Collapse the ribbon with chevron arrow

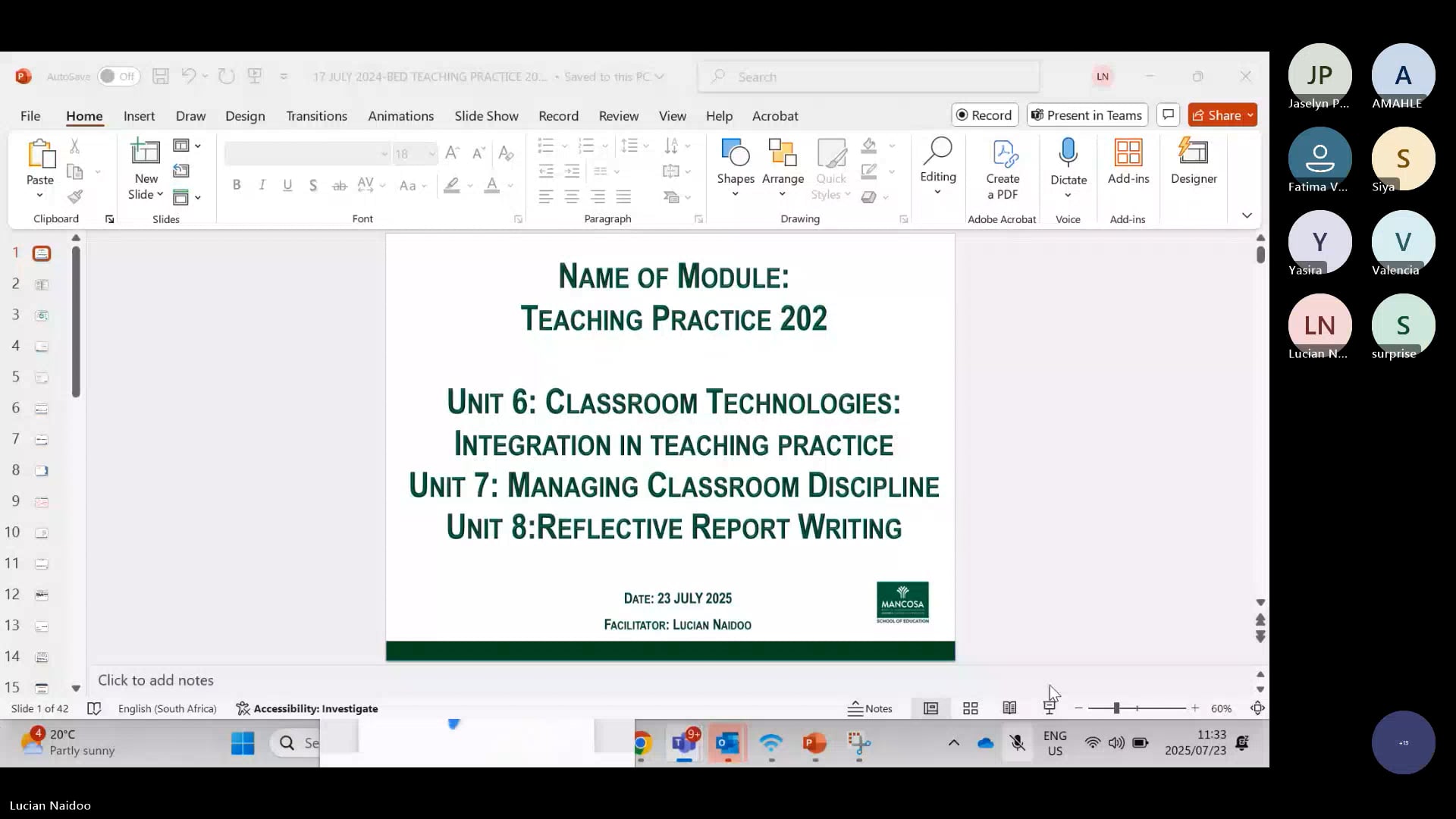coord(1247,216)
